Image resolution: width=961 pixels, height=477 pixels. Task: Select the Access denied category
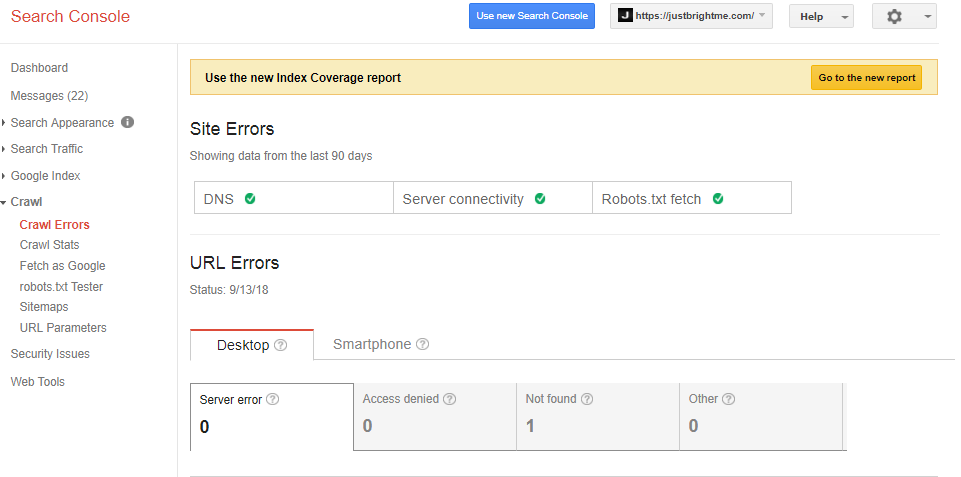(x=435, y=417)
